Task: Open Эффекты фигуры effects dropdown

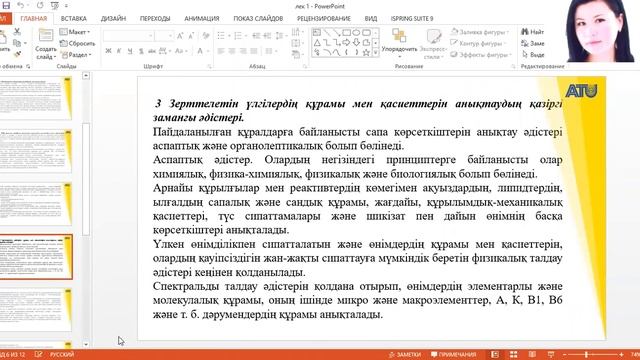Action: point(481,54)
